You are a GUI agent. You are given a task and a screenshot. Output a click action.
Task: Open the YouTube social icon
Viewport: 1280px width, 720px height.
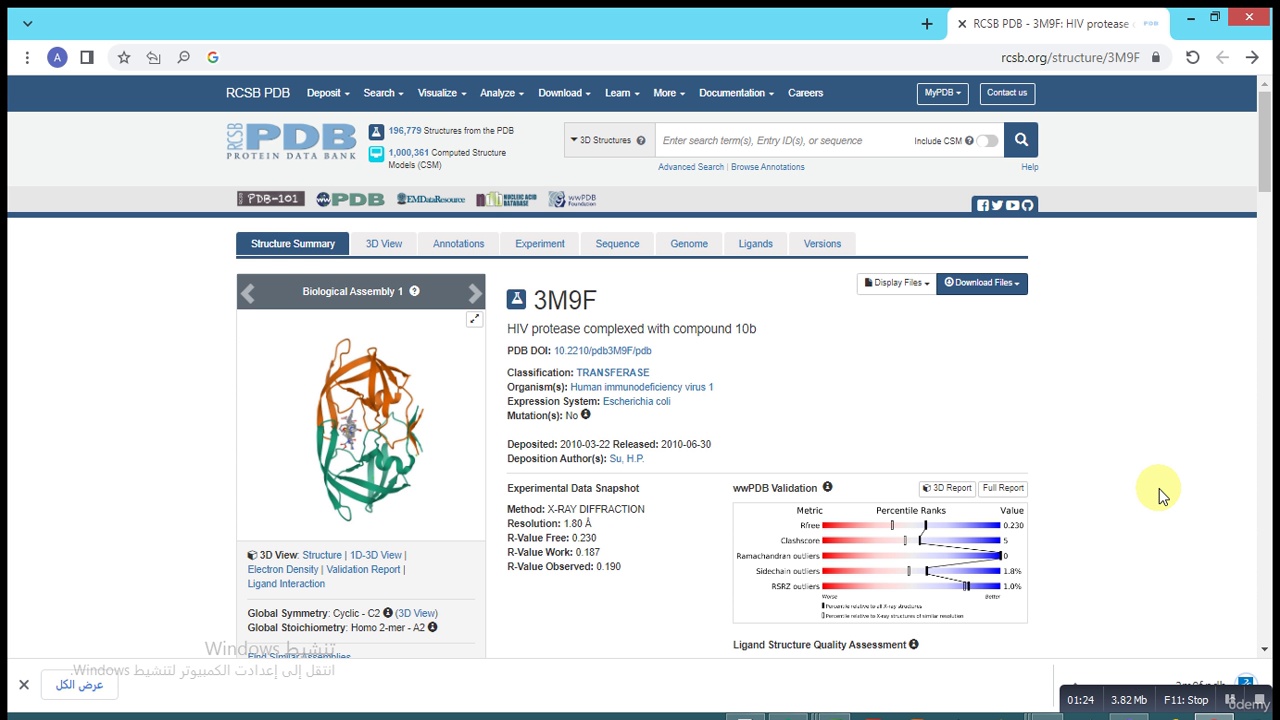1012,205
